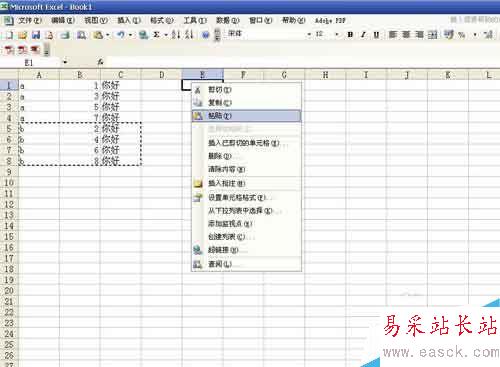The height and width of the screenshot is (367, 500).
Task: Click the second Adobe PDF toolbar icon
Action: pyautogui.click(x=23, y=50)
